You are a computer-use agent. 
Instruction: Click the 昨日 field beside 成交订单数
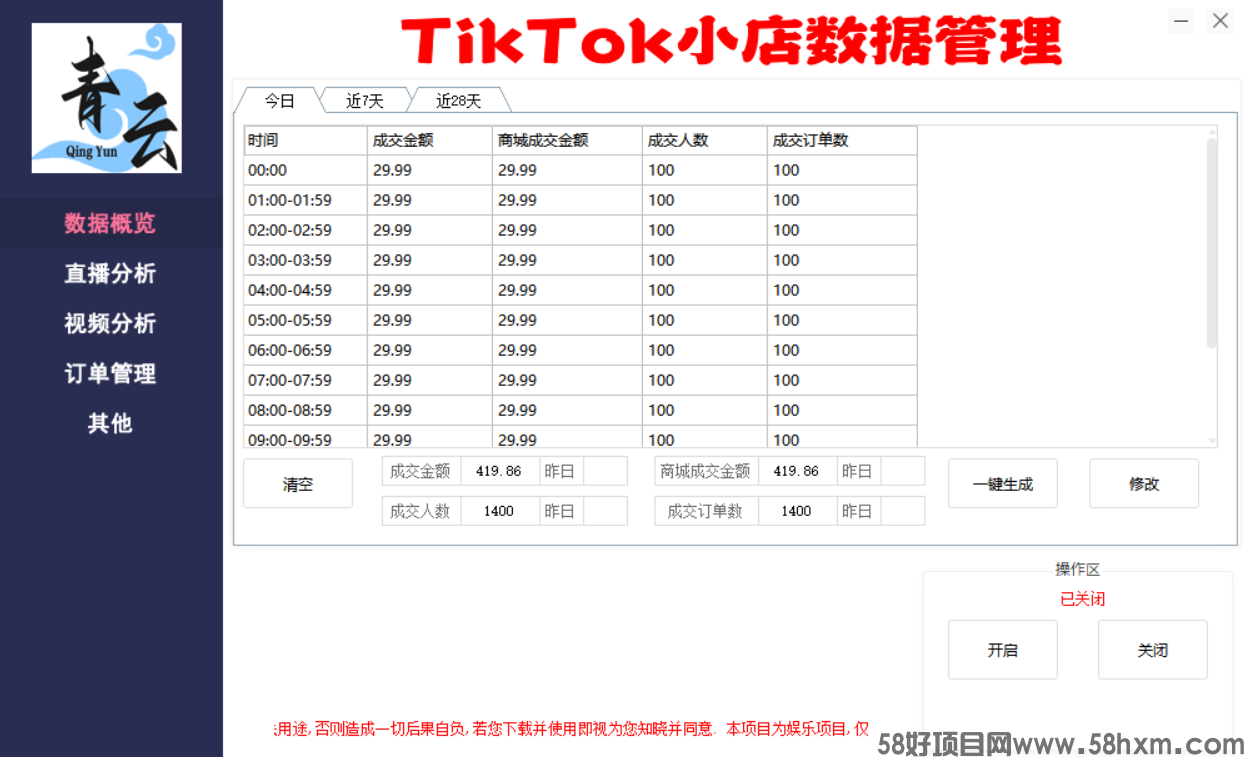902,511
